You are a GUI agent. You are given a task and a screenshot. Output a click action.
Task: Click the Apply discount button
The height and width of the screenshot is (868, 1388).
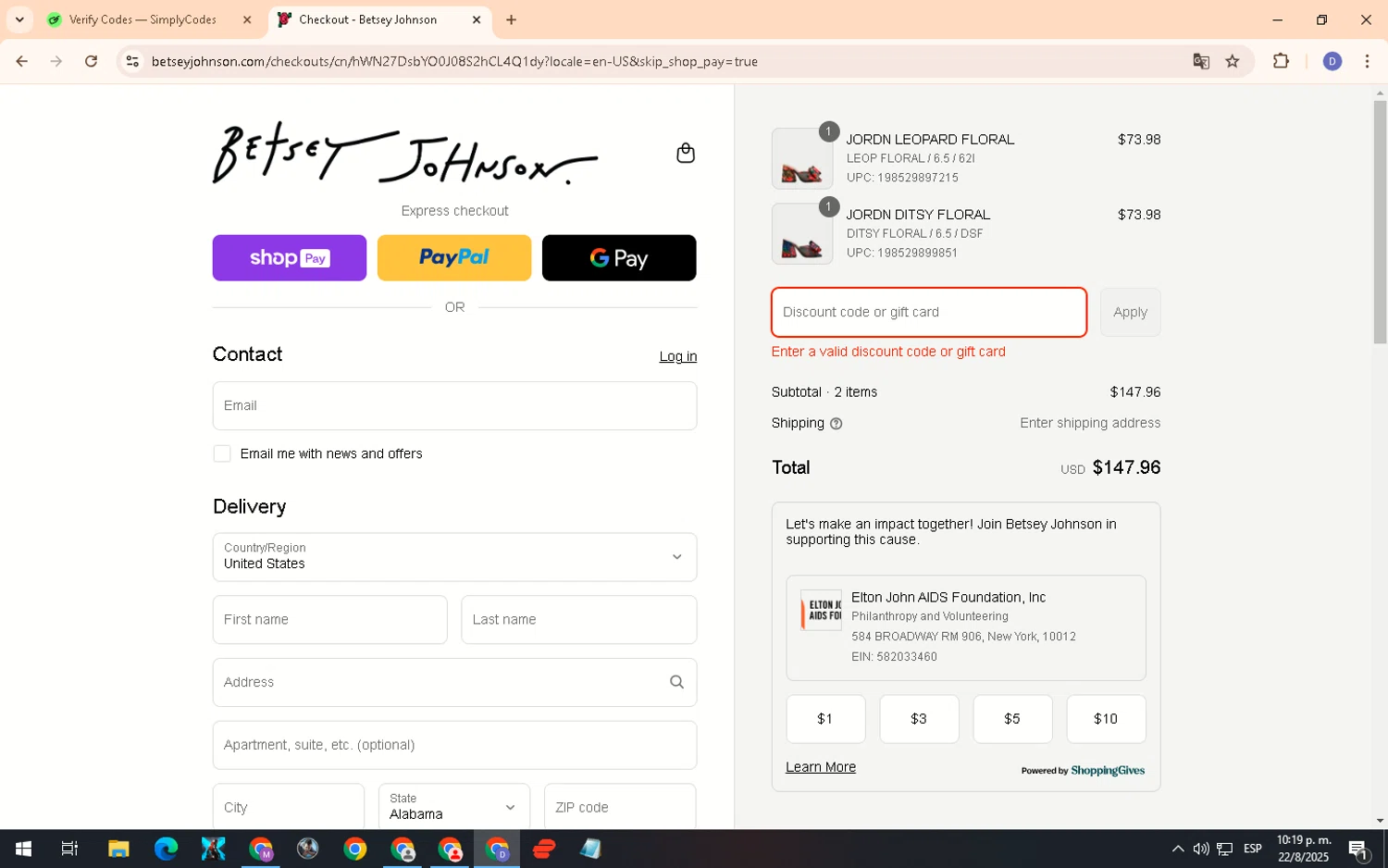pos(1130,312)
